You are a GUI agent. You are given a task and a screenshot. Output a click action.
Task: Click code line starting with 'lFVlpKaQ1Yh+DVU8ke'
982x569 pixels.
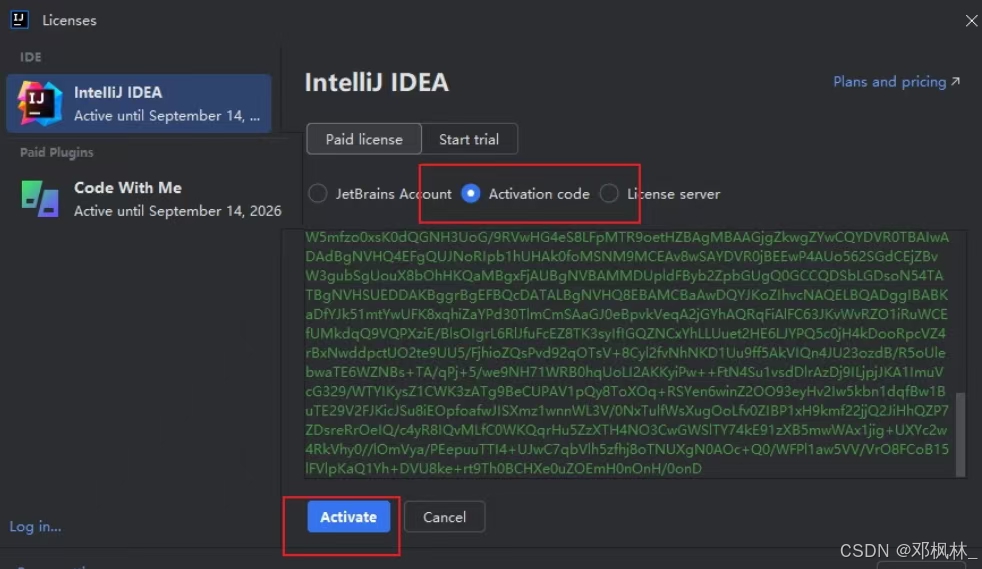[x=504, y=468]
